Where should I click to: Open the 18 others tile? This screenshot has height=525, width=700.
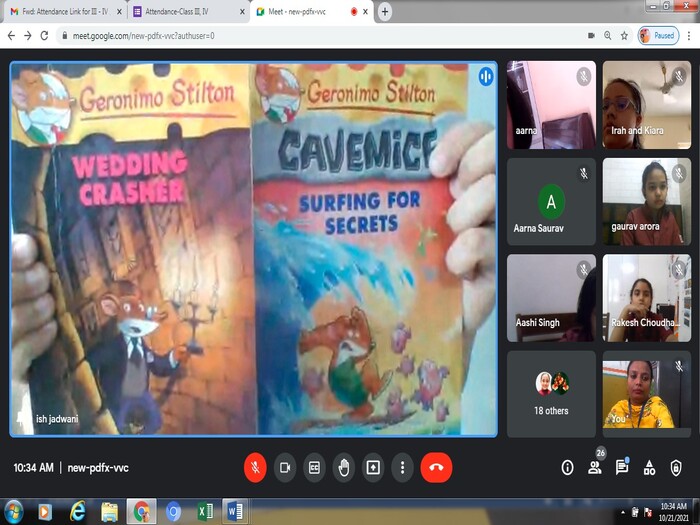551,394
